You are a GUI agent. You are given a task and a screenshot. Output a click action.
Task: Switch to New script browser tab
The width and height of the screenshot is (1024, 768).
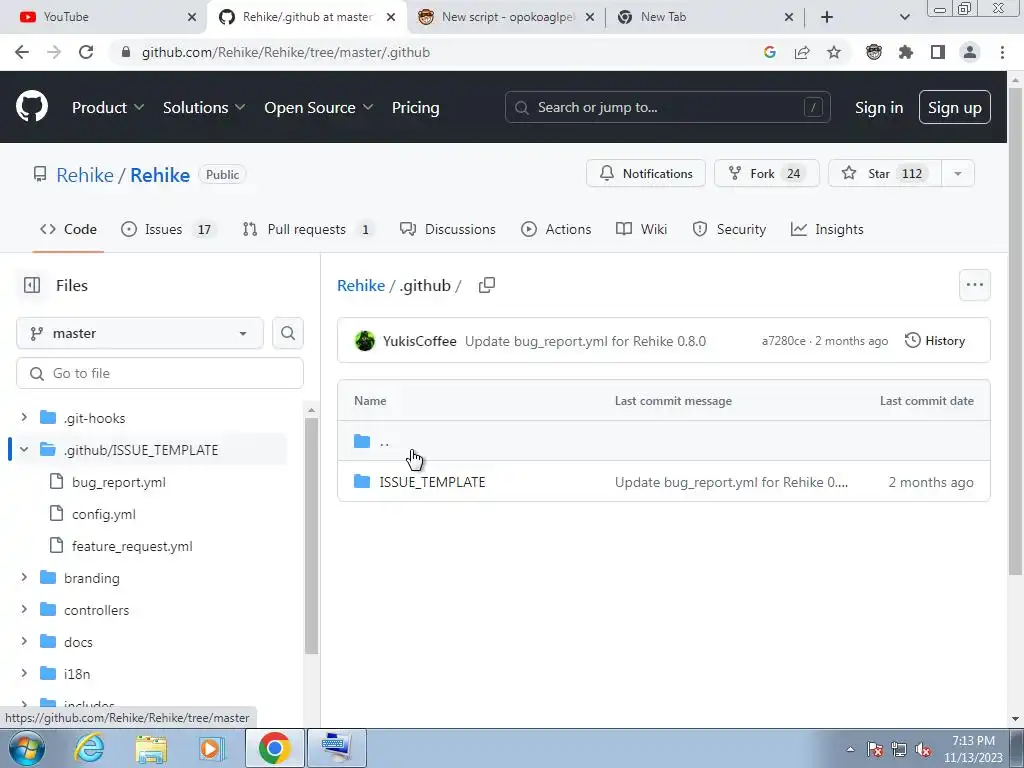pos(507,17)
